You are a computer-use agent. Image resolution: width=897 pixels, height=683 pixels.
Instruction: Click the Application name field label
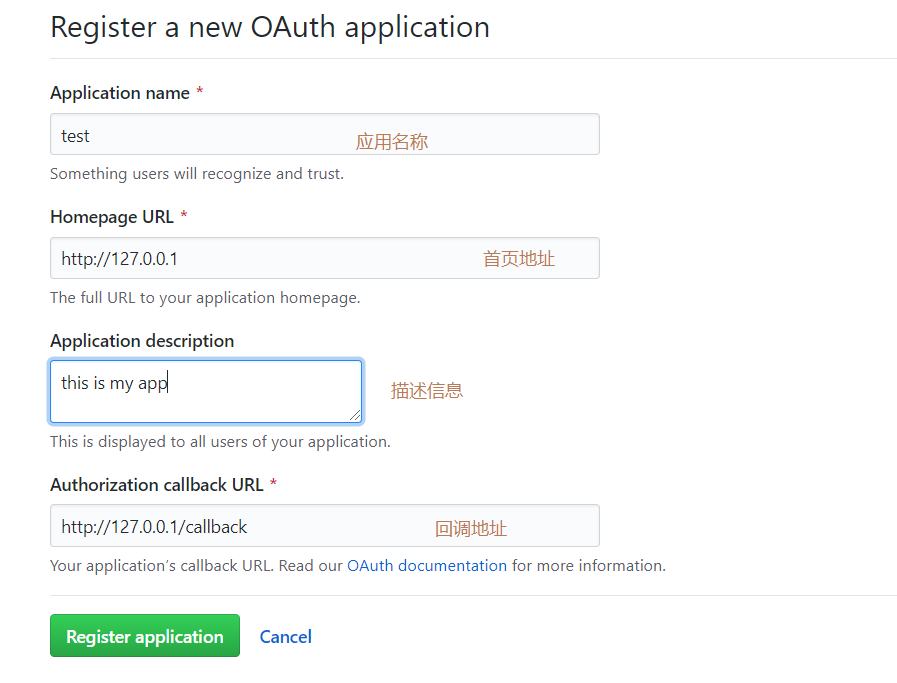click(119, 92)
